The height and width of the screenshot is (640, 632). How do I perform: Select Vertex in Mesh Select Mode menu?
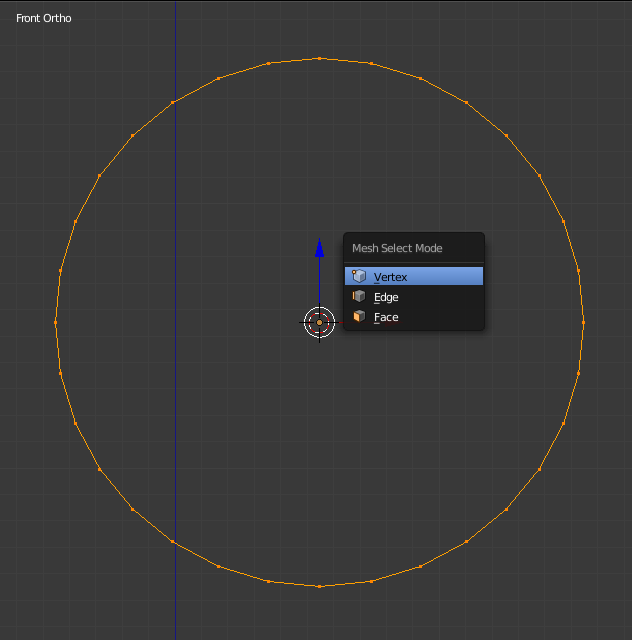coord(414,277)
